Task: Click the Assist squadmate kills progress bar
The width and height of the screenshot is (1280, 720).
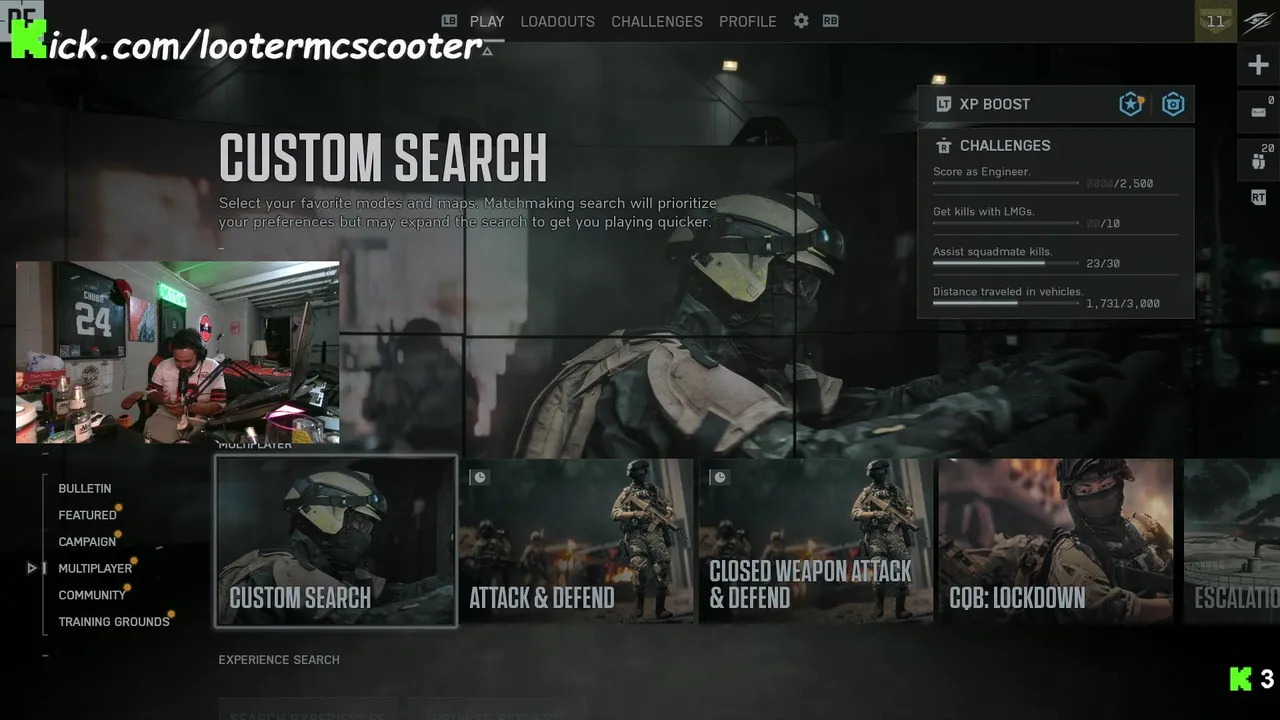Action: coord(1006,263)
